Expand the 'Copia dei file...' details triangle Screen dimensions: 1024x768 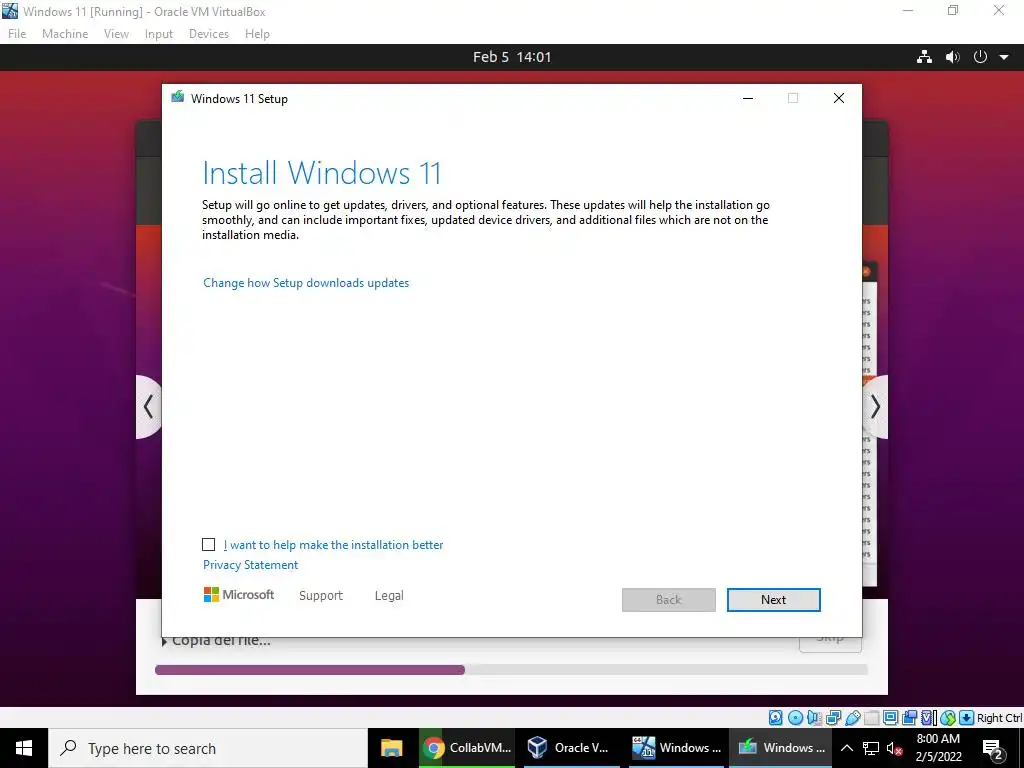tap(165, 642)
